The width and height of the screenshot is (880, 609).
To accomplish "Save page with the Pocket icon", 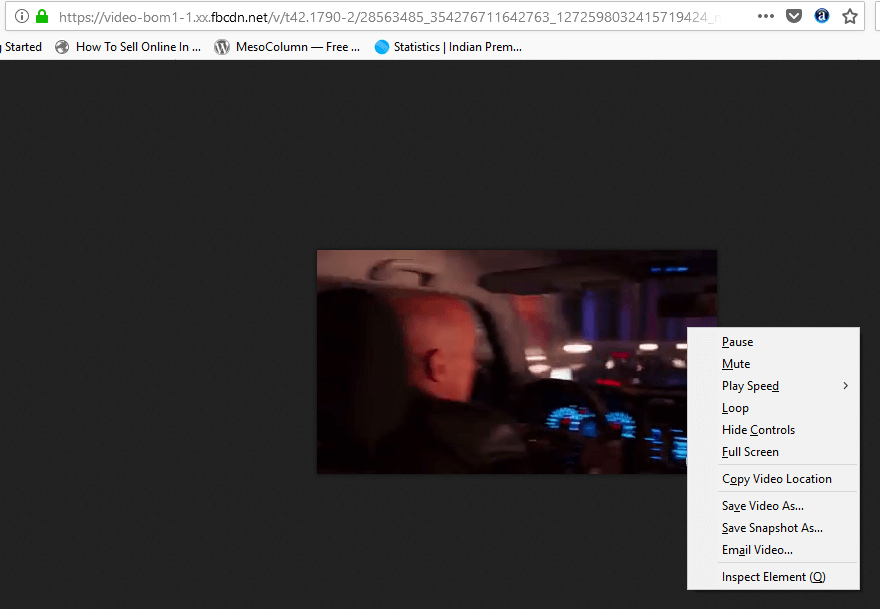I will 794,16.
